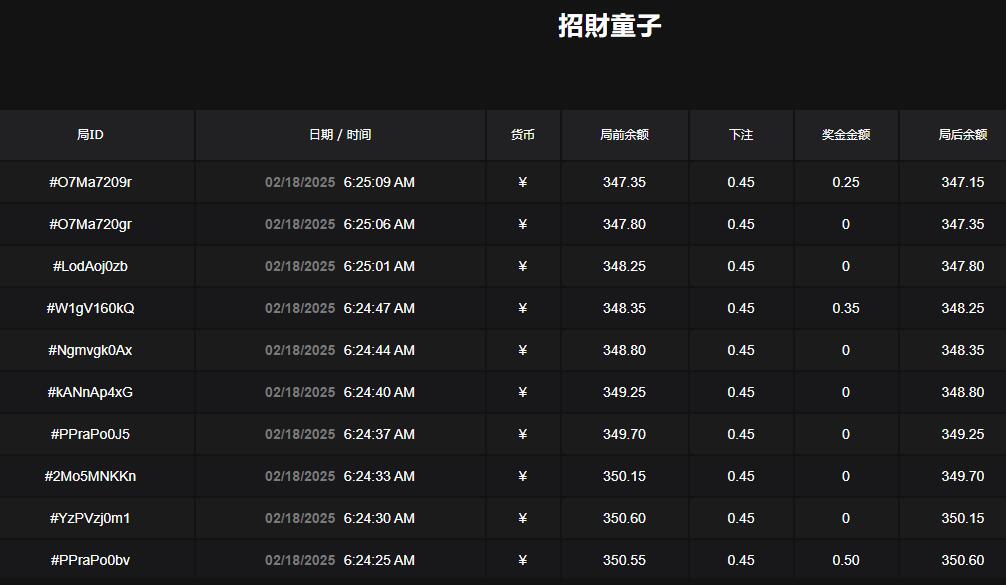
Task: Select the 局后余额 column header
Action: click(961, 135)
